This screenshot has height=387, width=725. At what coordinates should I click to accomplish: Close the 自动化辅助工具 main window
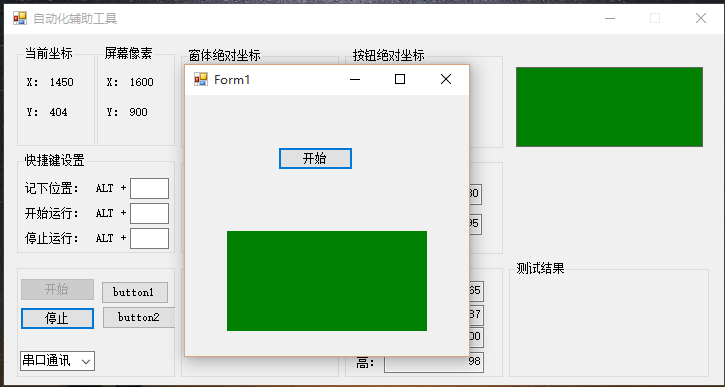(701, 18)
